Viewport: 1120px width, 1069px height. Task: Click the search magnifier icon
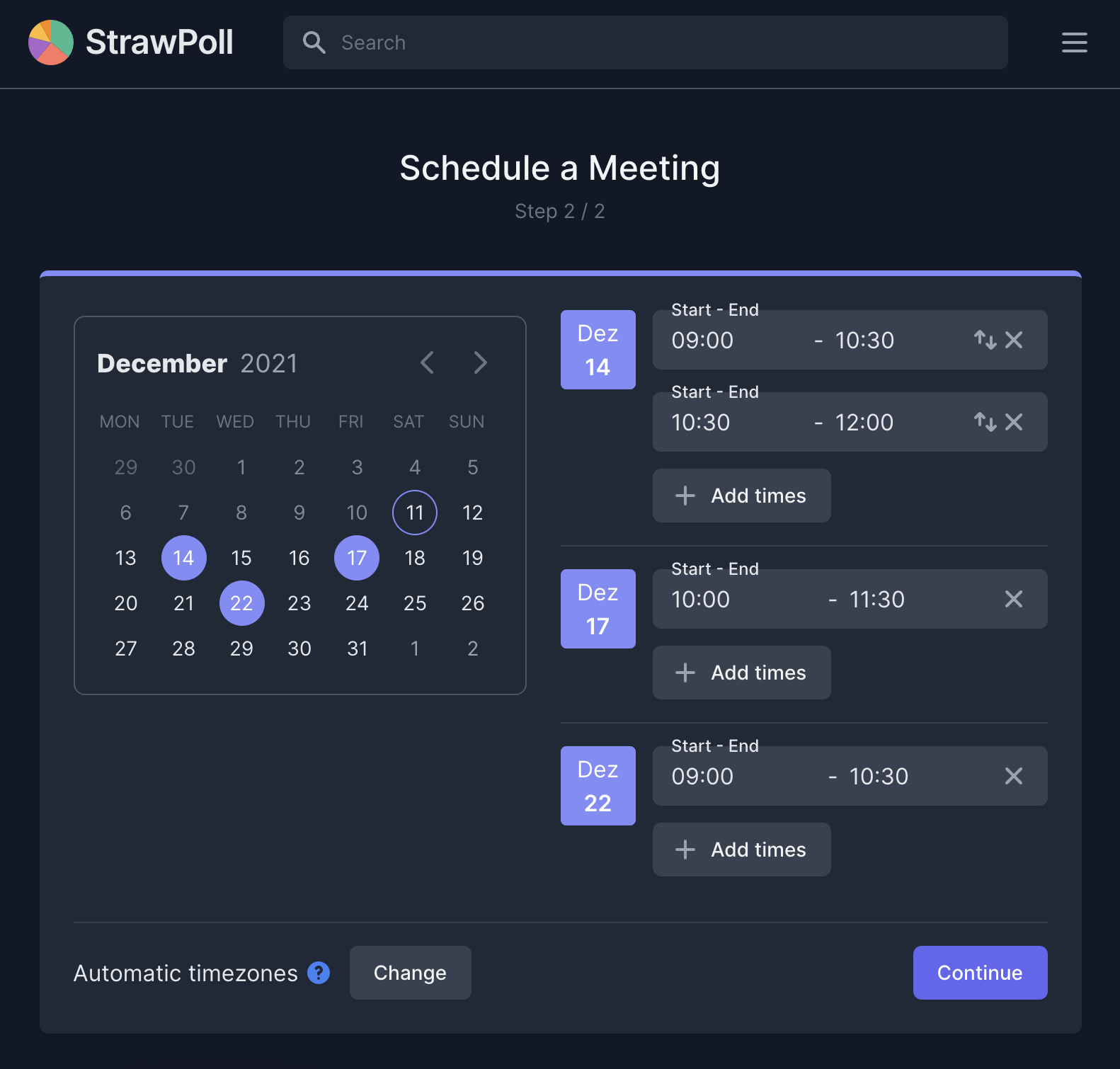314,42
